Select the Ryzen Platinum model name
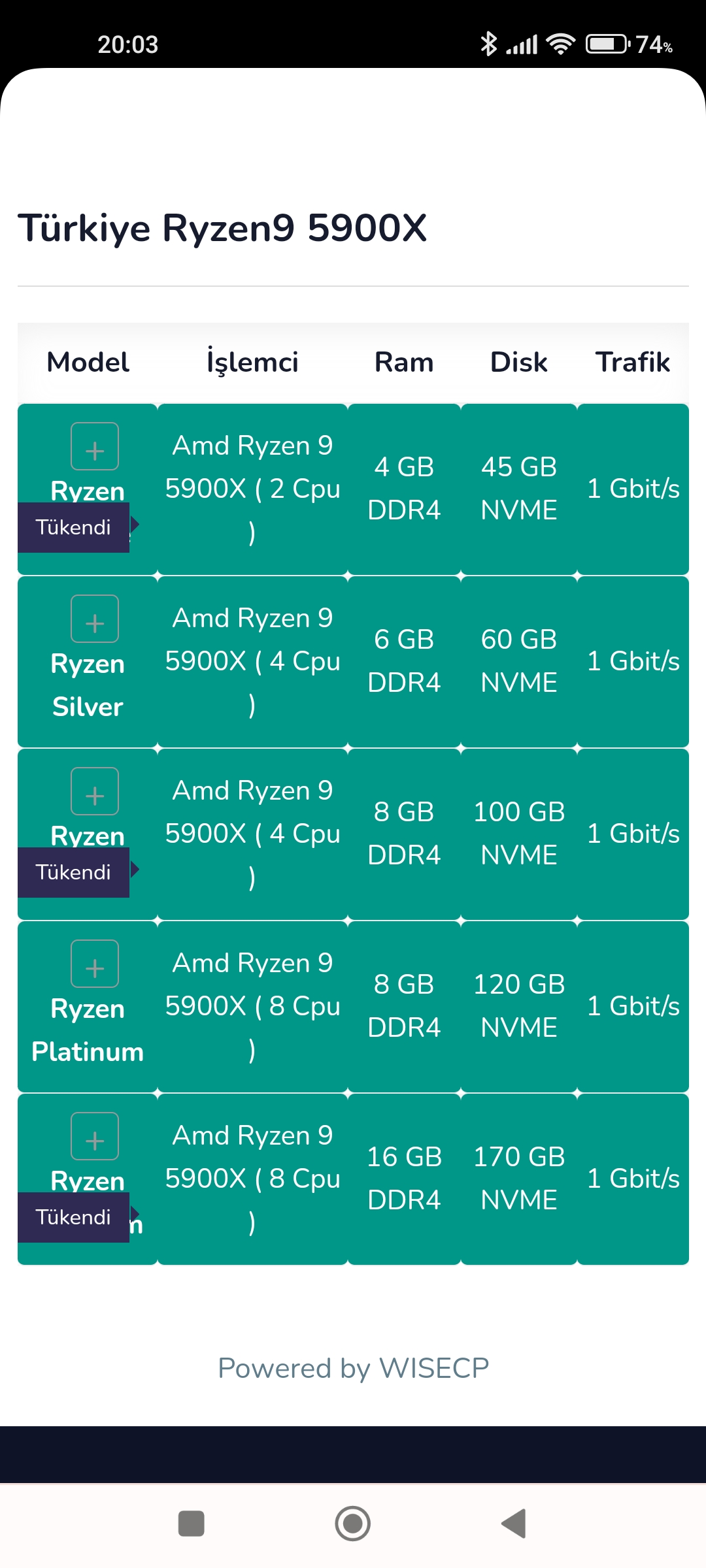This screenshot has height=1568, width=706. pyautogui.click(x=88, y=1030)
